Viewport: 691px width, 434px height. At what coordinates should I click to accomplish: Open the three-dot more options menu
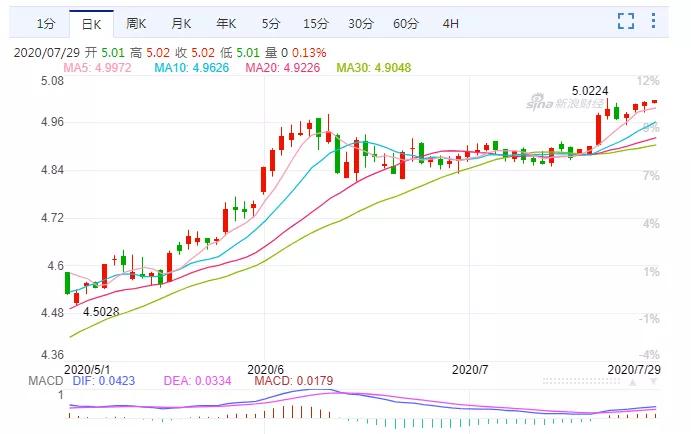click(x=653, y=21)
